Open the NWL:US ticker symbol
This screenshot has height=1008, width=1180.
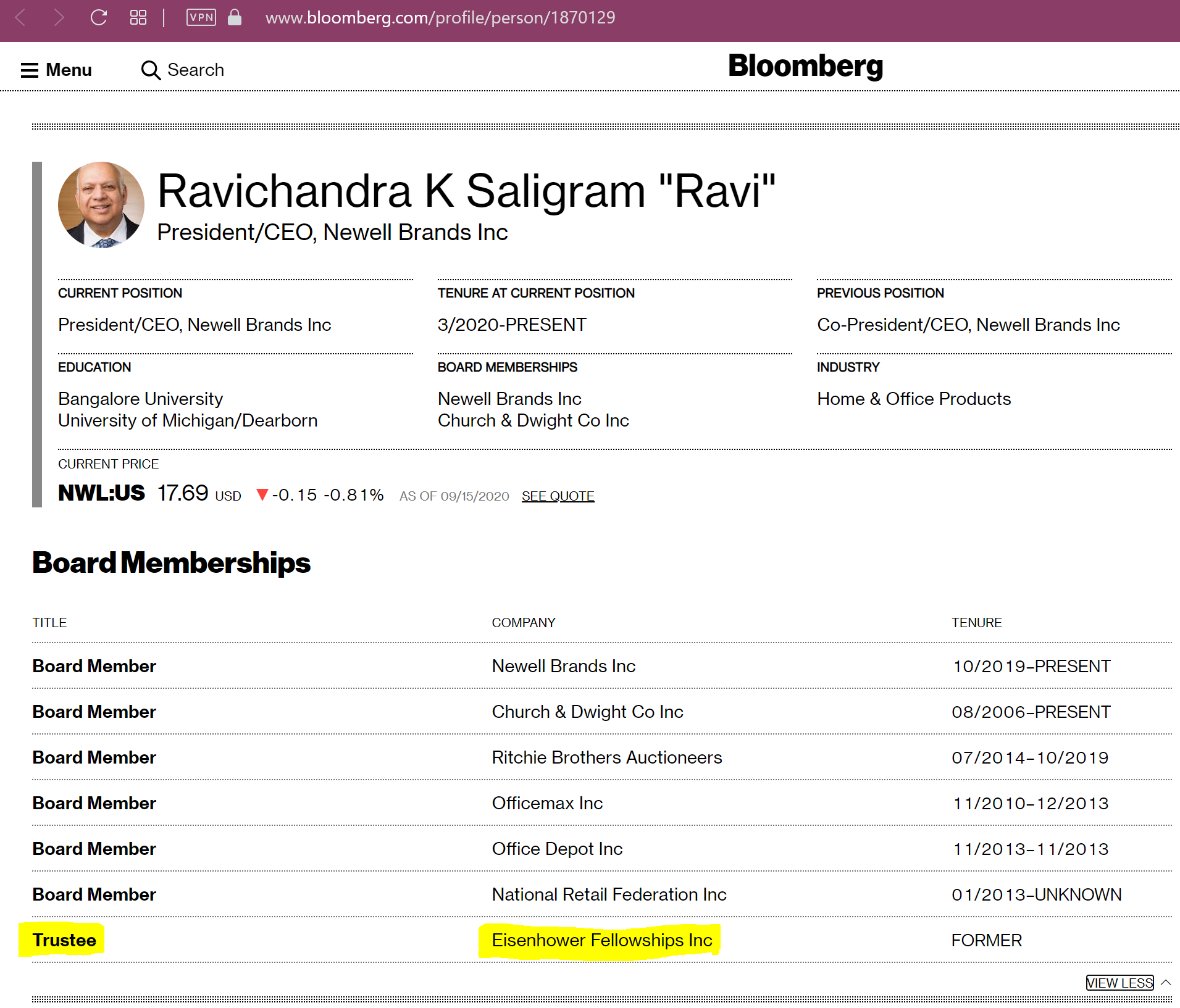click(x=101, y=493)
